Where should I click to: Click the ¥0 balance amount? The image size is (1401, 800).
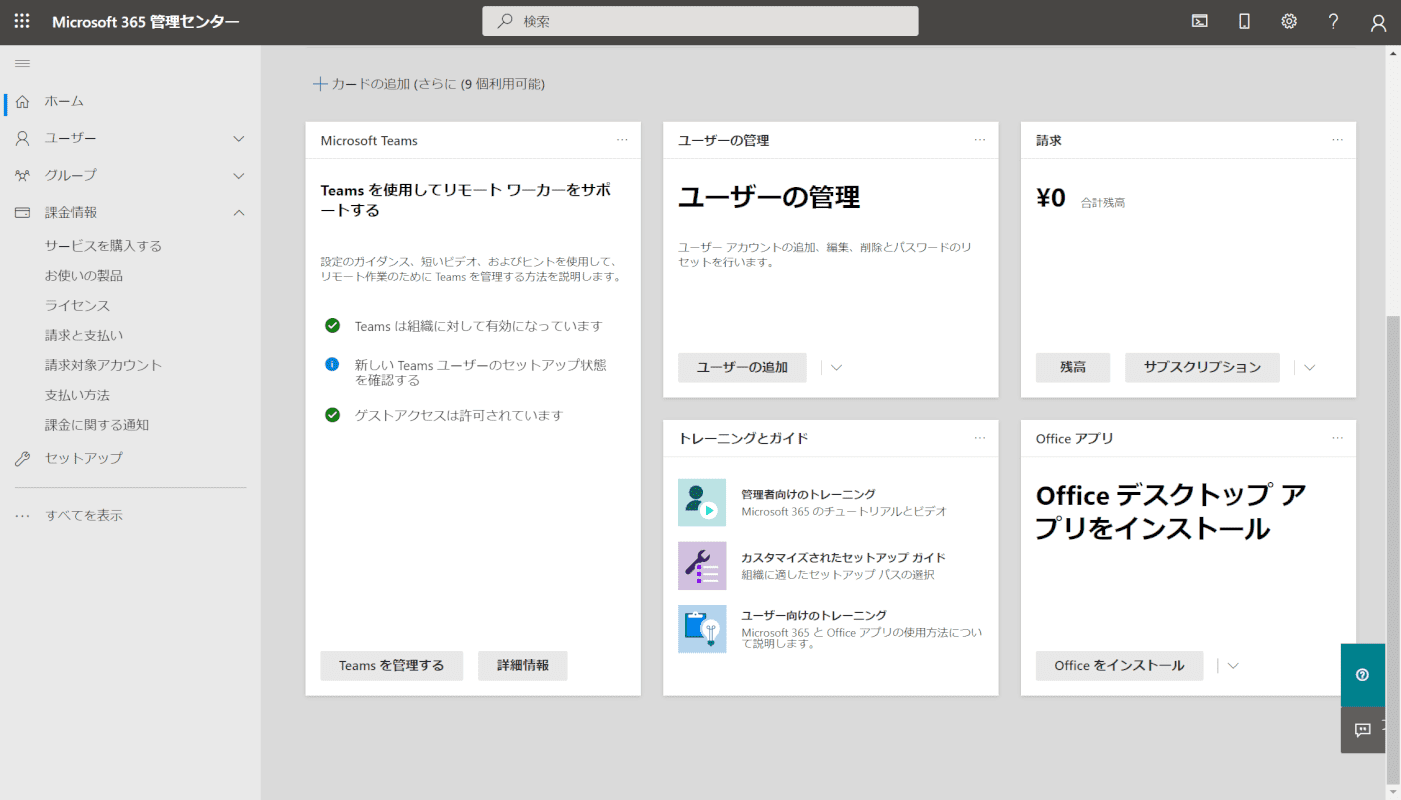coord(1051,198)
